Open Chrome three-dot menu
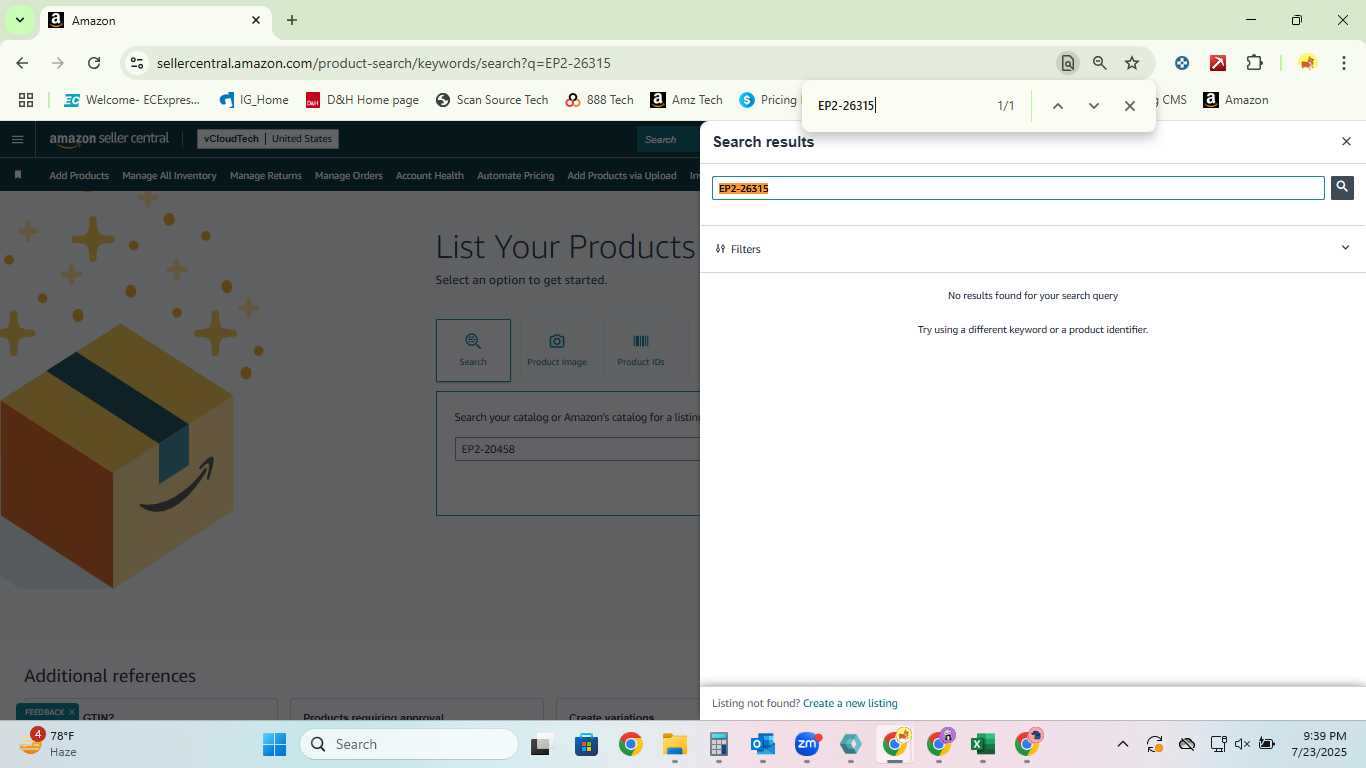This screenshot has height=768, width=1366. coord(1343,63)
